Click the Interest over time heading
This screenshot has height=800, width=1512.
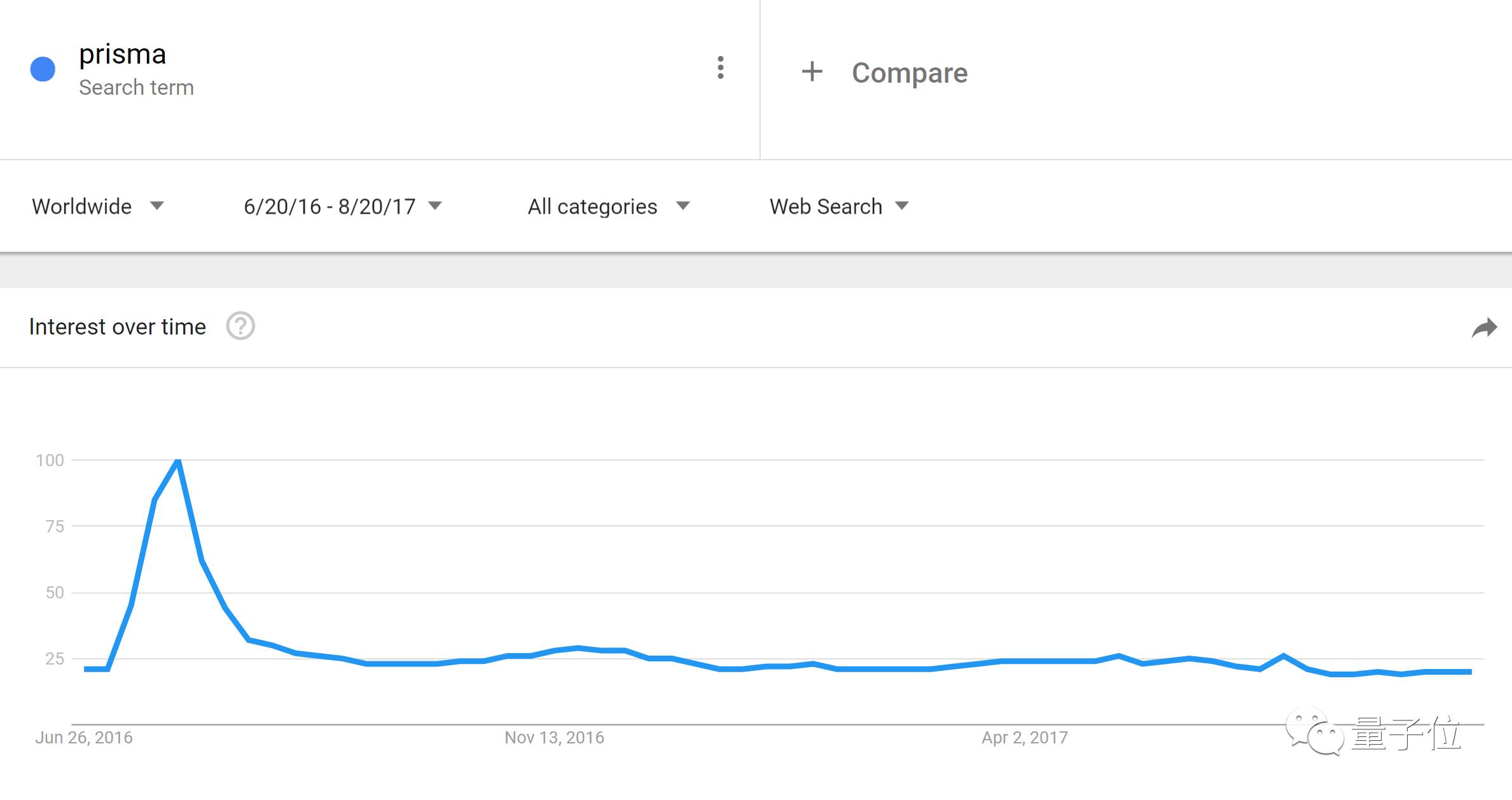tap(118, 327)
